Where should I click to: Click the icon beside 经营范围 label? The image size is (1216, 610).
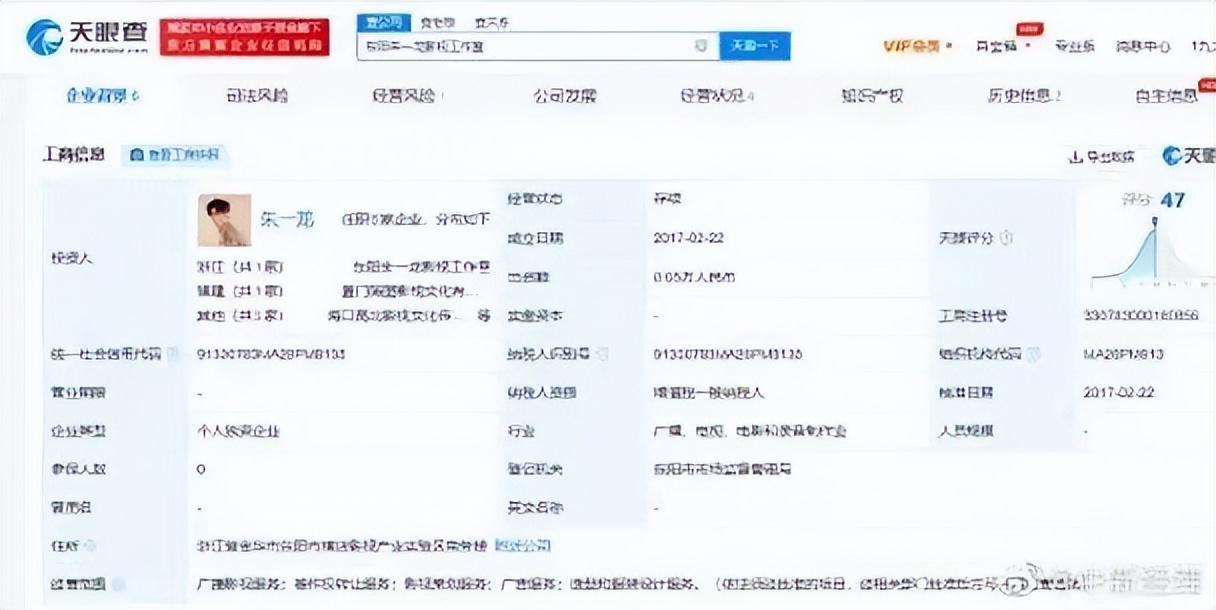coord(118,584)
